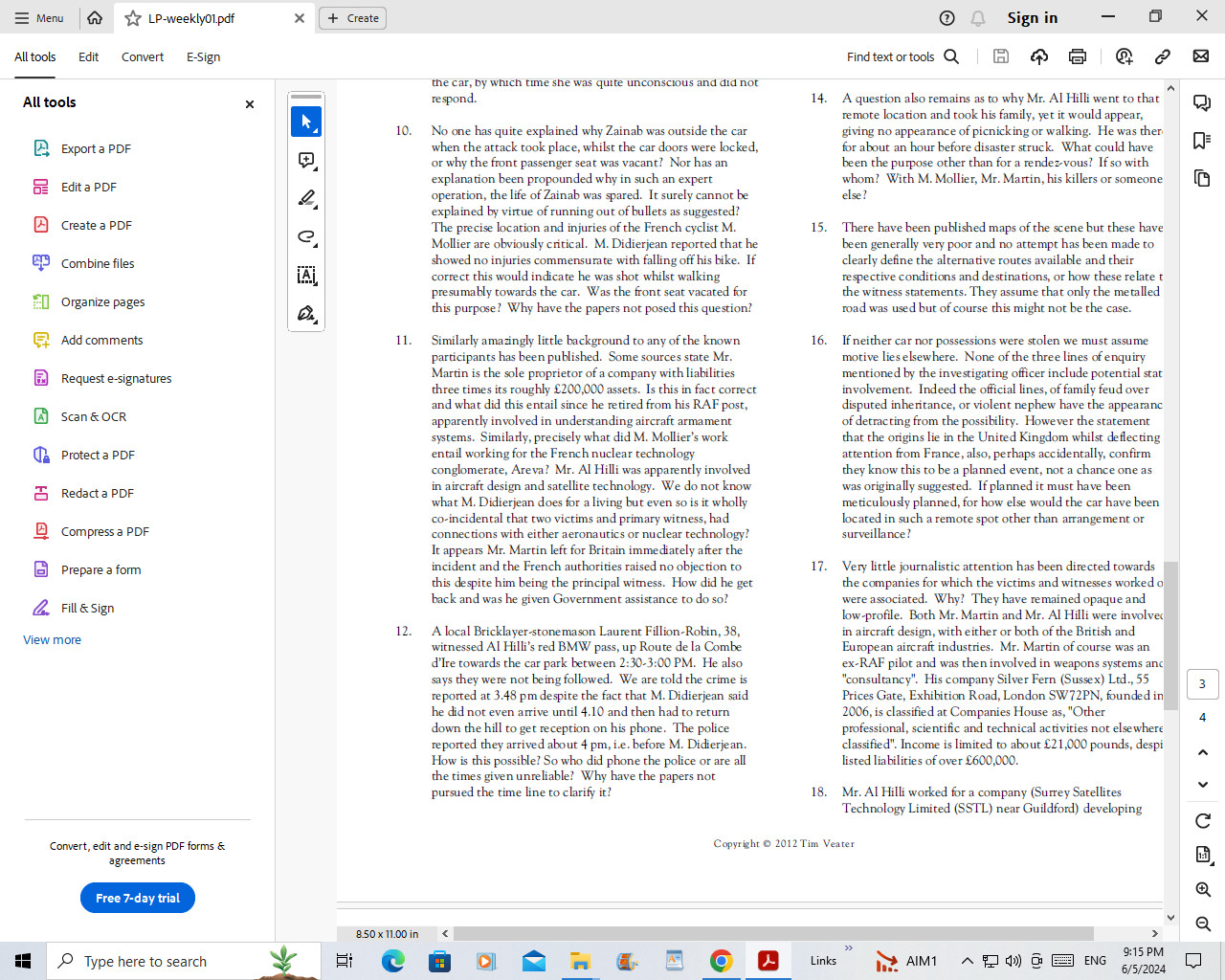Switch to the All tools tab
Screen dimensions: 1225x980
click(x=35, y=57)
